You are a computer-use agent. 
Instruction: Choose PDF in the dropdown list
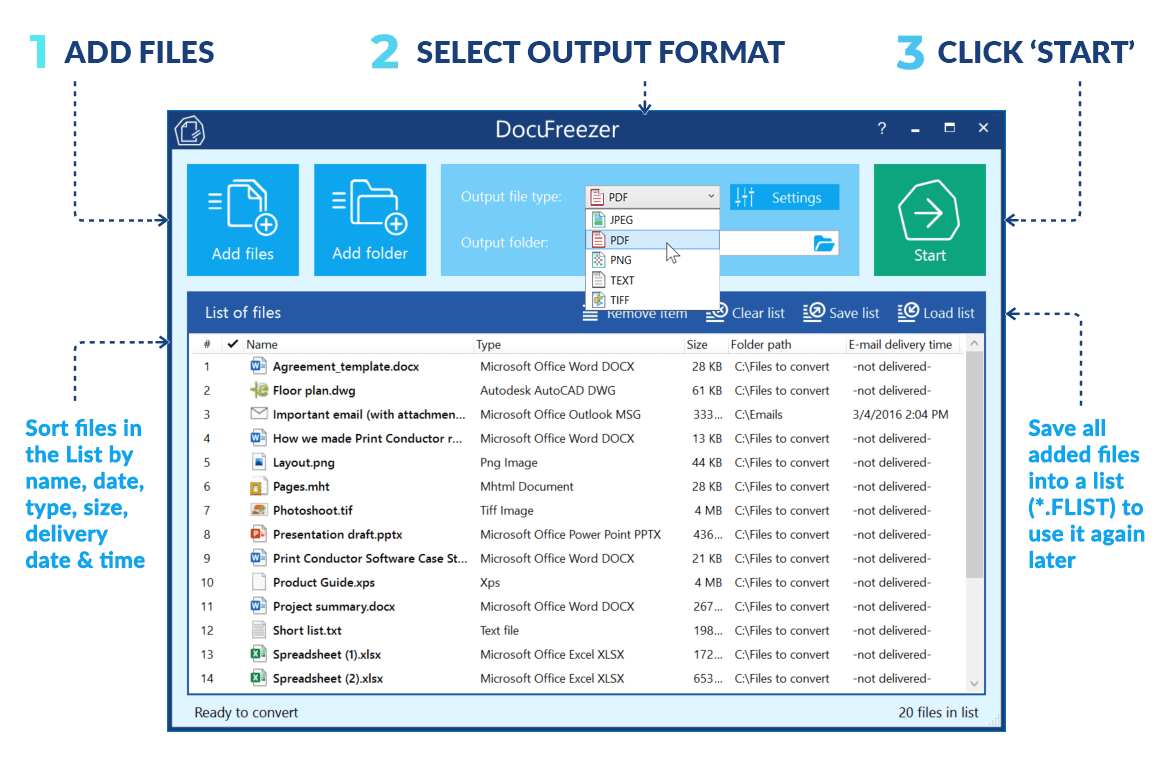click(652, 239)
